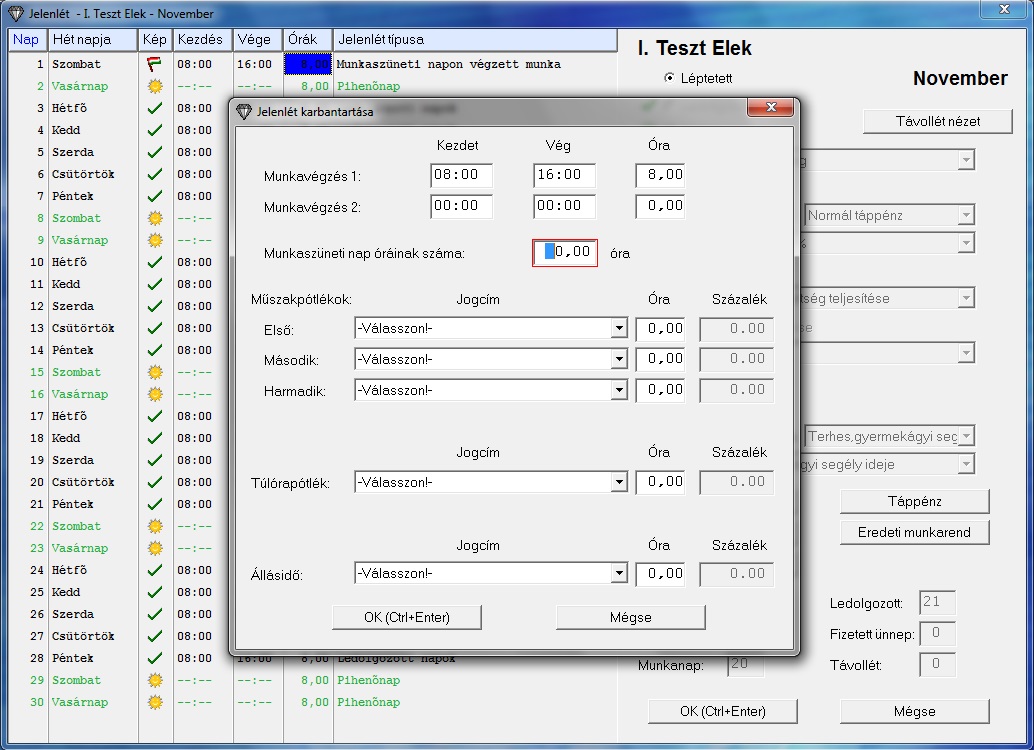Click the green checkmark on row 20 Csütörtök
The image size is (1034, 750).
154,482
